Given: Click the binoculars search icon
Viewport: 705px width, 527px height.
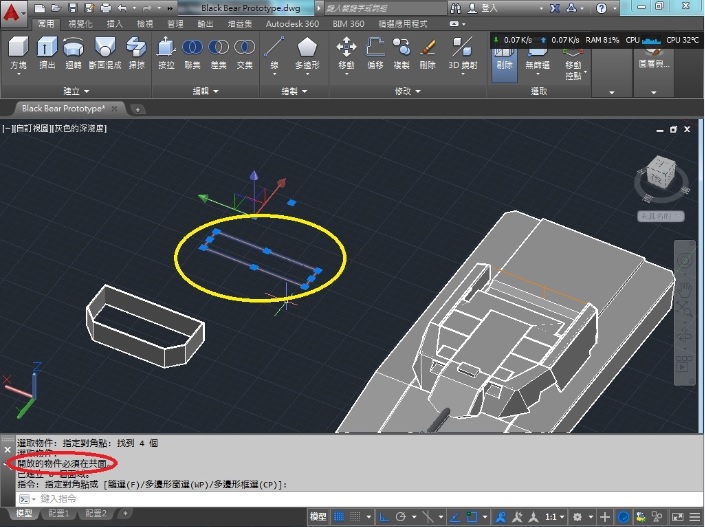Looking at the screenshot, I should coord(455,8).
